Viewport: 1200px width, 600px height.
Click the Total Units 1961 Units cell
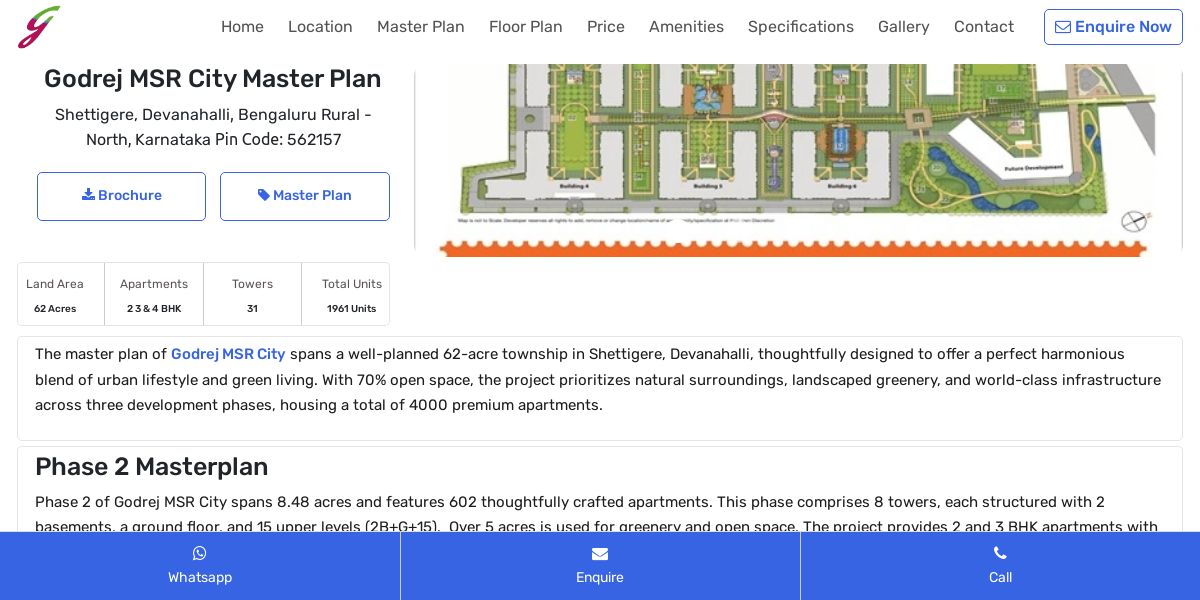(346, 294)
